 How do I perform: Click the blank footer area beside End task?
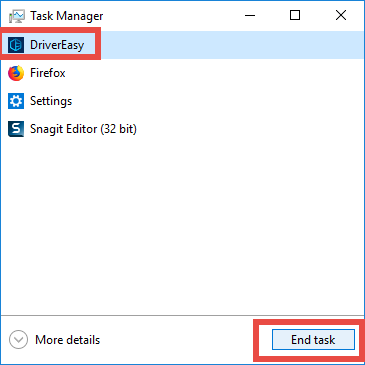pos(177,340)
